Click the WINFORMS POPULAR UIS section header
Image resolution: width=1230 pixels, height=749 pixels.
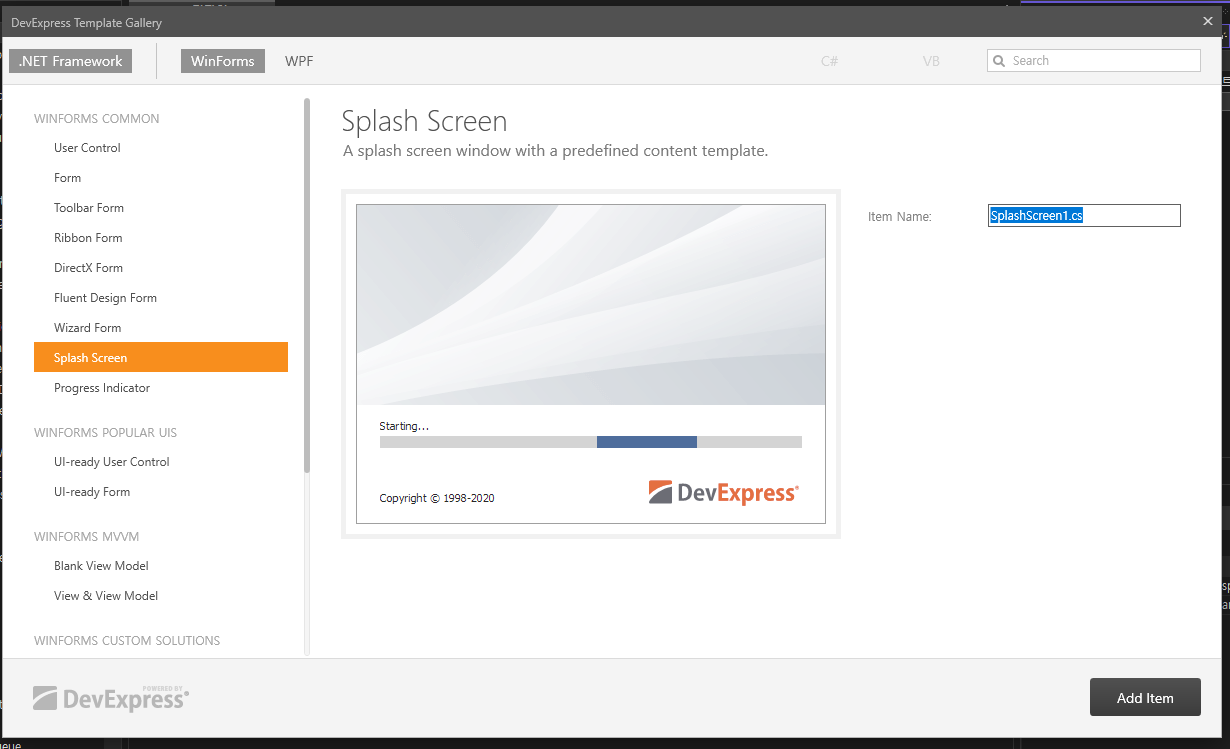click(x=106, y=432)
